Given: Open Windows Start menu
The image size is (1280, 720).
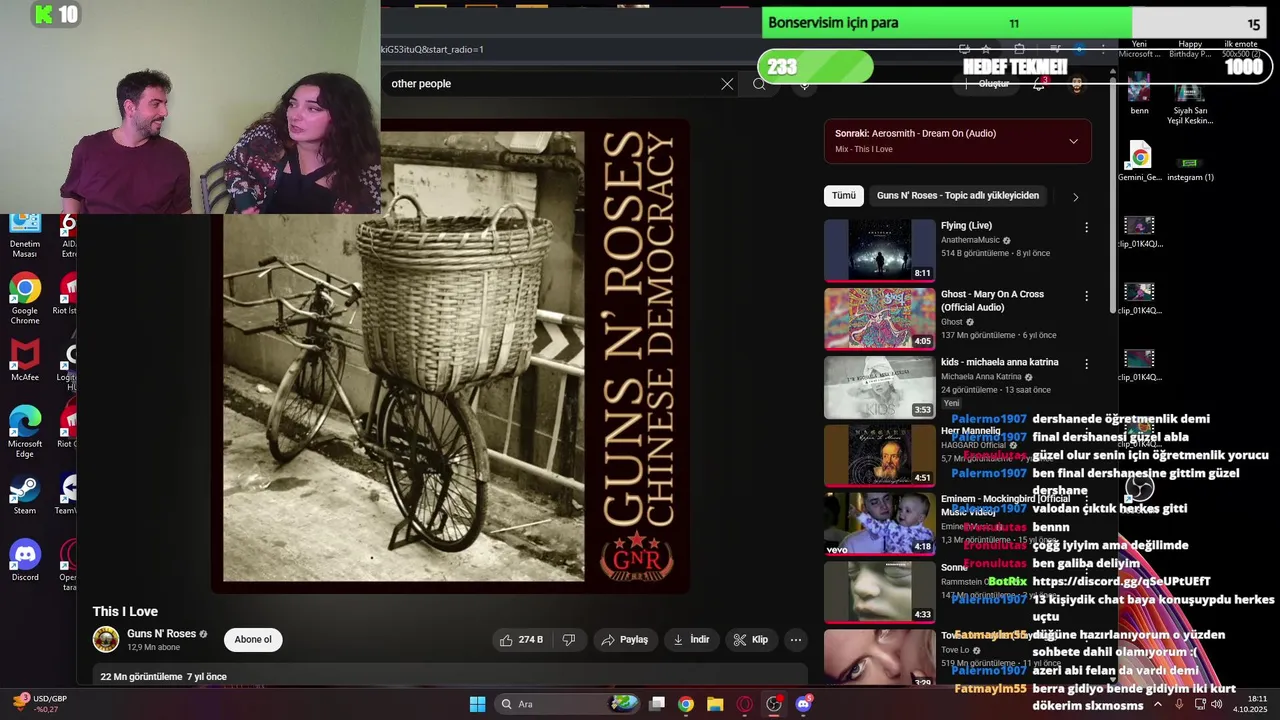Looking at the screenshot, I should (477, 704).
